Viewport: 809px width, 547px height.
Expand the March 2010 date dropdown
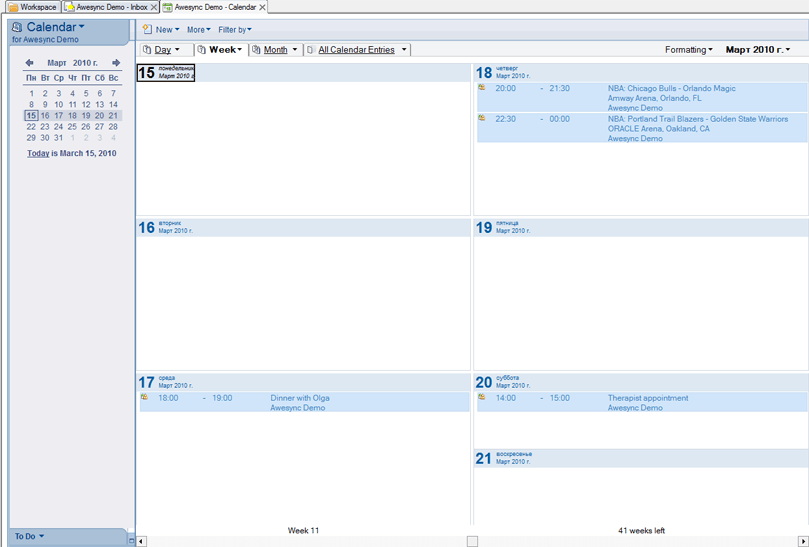tap(757, 50)
